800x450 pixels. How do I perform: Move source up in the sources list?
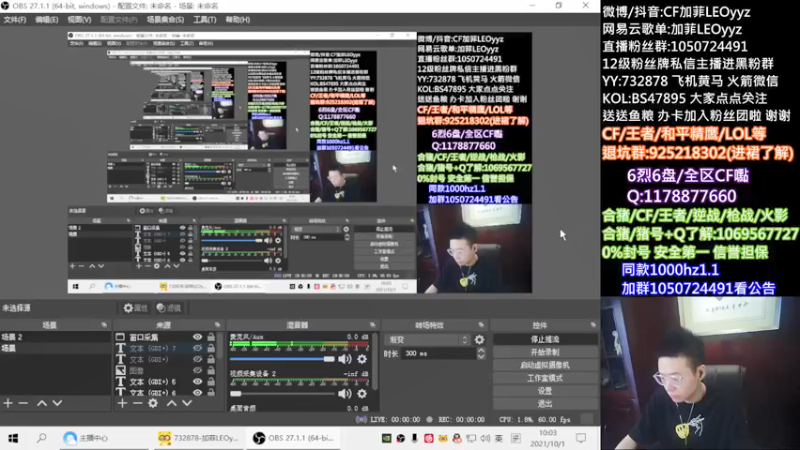[171, 403]
